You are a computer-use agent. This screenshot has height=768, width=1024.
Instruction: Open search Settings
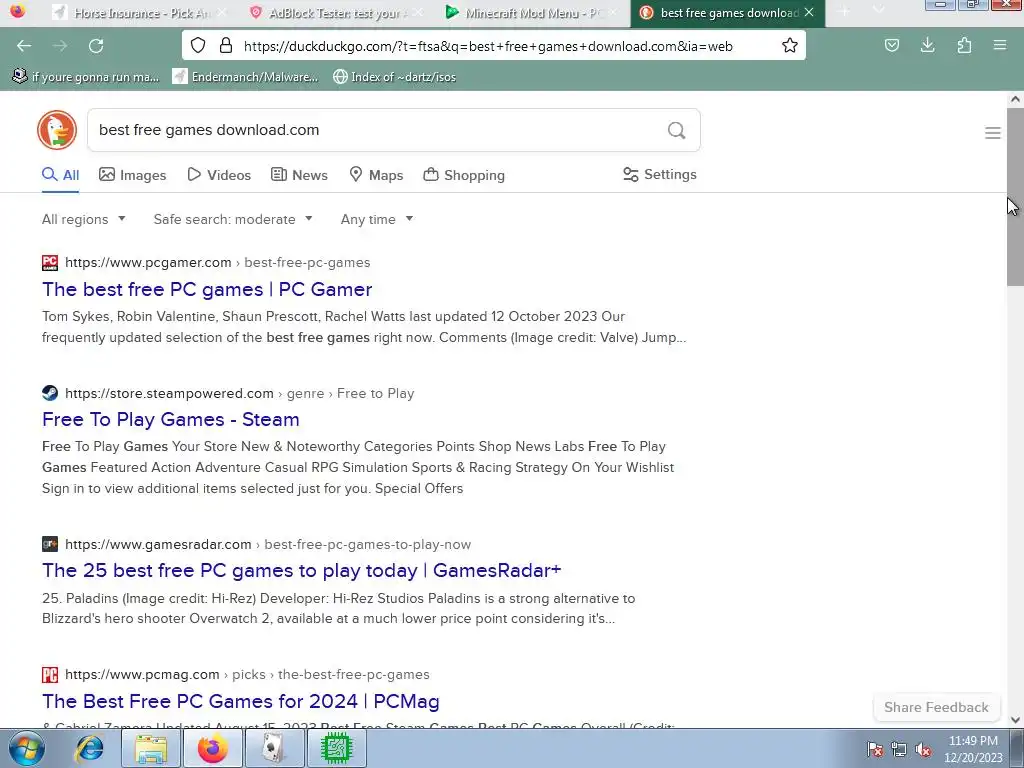(660, 174)
